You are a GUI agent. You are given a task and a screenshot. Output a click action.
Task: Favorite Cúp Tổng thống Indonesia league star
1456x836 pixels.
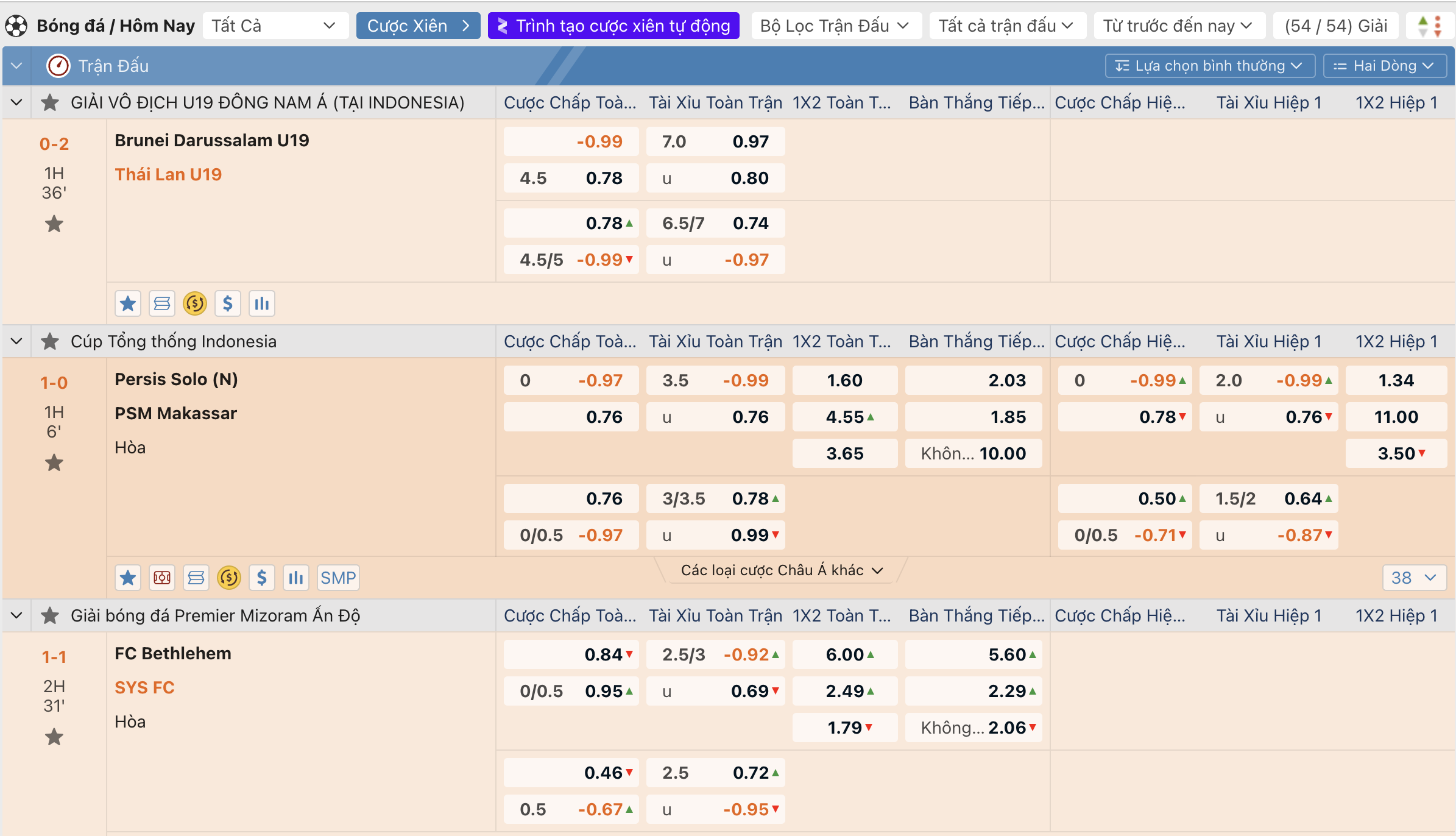pyautogui.click(x=50, y=341)
